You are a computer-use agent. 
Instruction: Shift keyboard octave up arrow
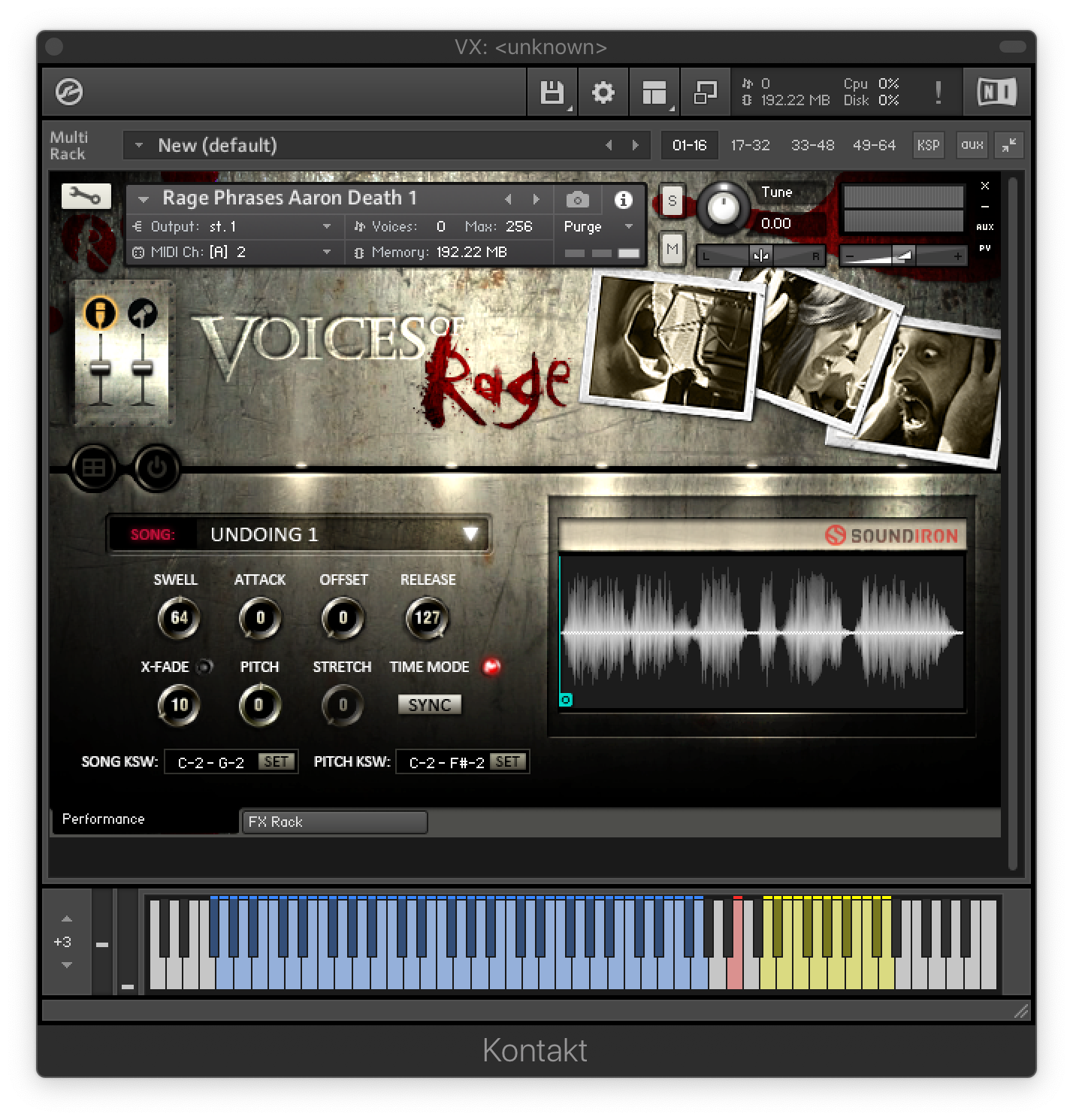(67, 919)
